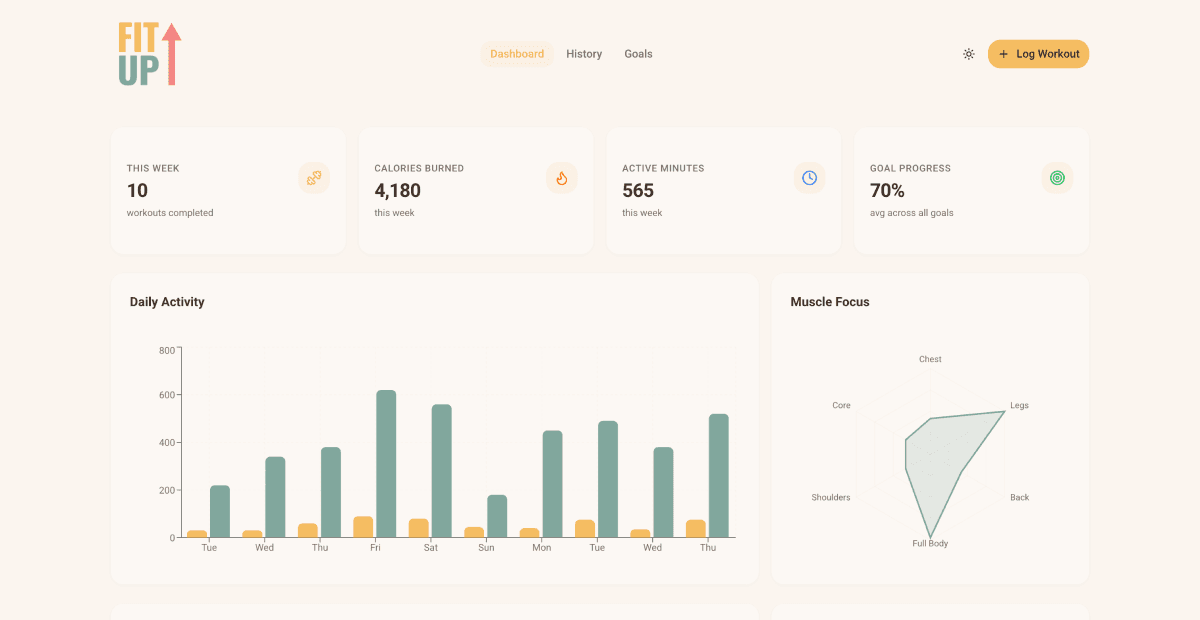Click the Full Body radar label
The image size is (1200, 620).
pos(930,543)
